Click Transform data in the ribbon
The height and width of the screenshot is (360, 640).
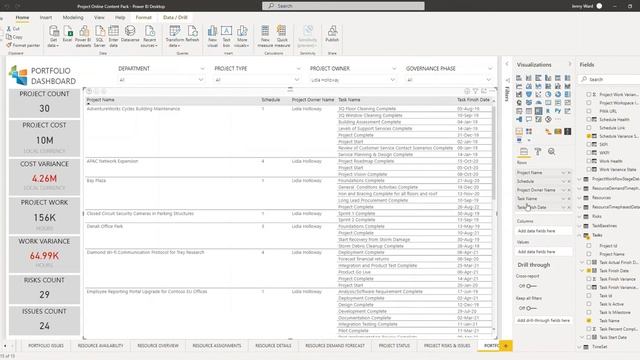(175, 36)
